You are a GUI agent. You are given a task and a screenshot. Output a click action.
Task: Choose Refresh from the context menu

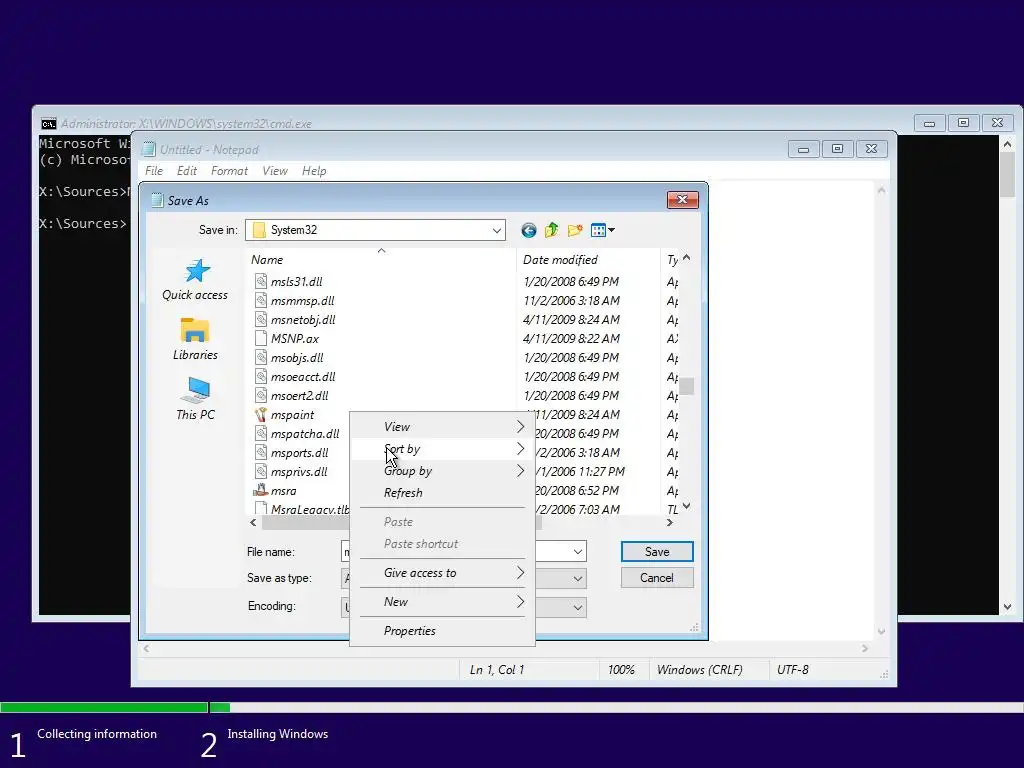(442, 492)
